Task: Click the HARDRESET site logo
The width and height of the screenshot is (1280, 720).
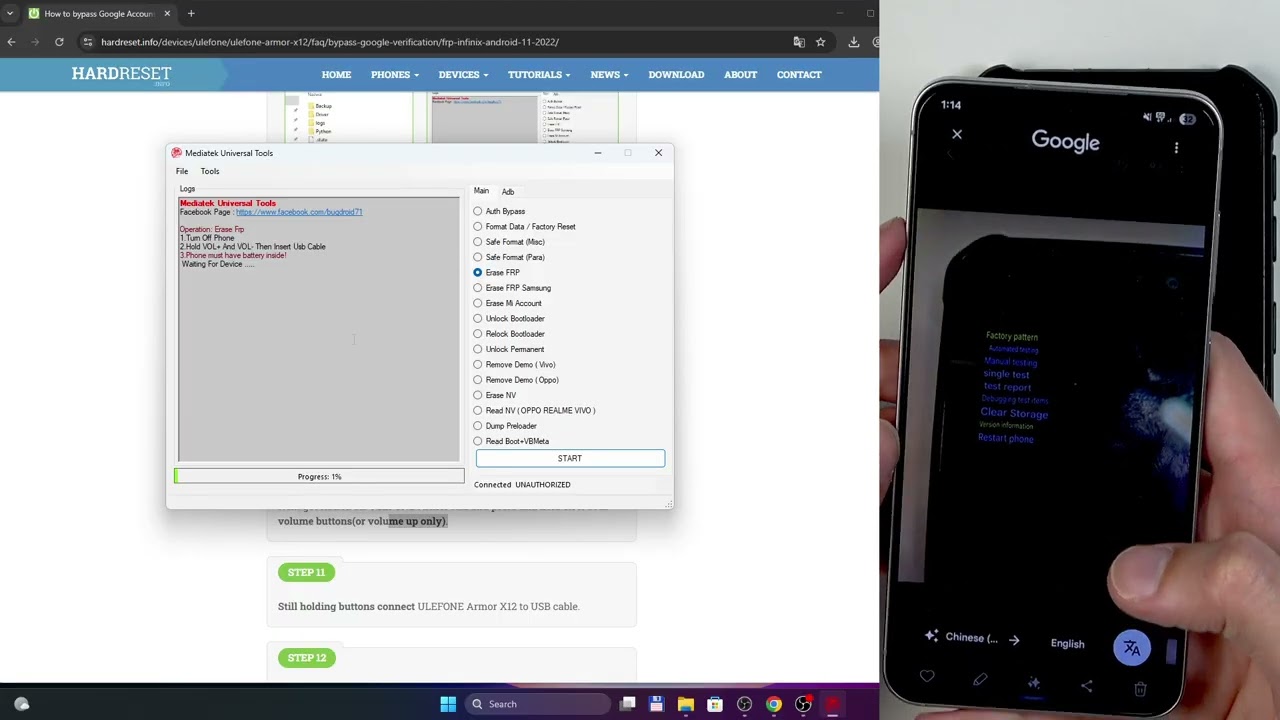Action: (121, 75)
